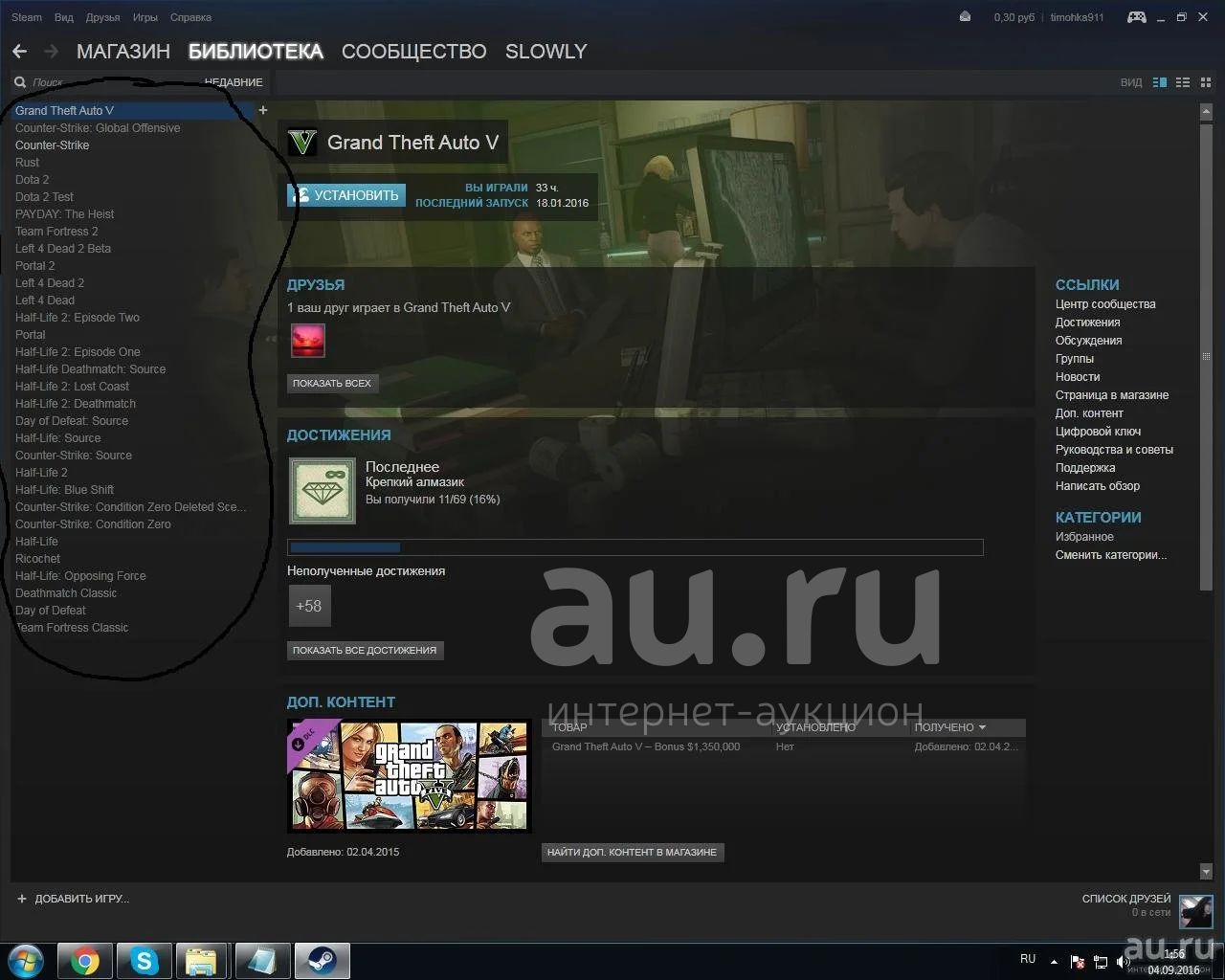This screenshot has height=980, width=1225.
Task: Open the Steam inbox envelope icon
Action: [965, 17]
